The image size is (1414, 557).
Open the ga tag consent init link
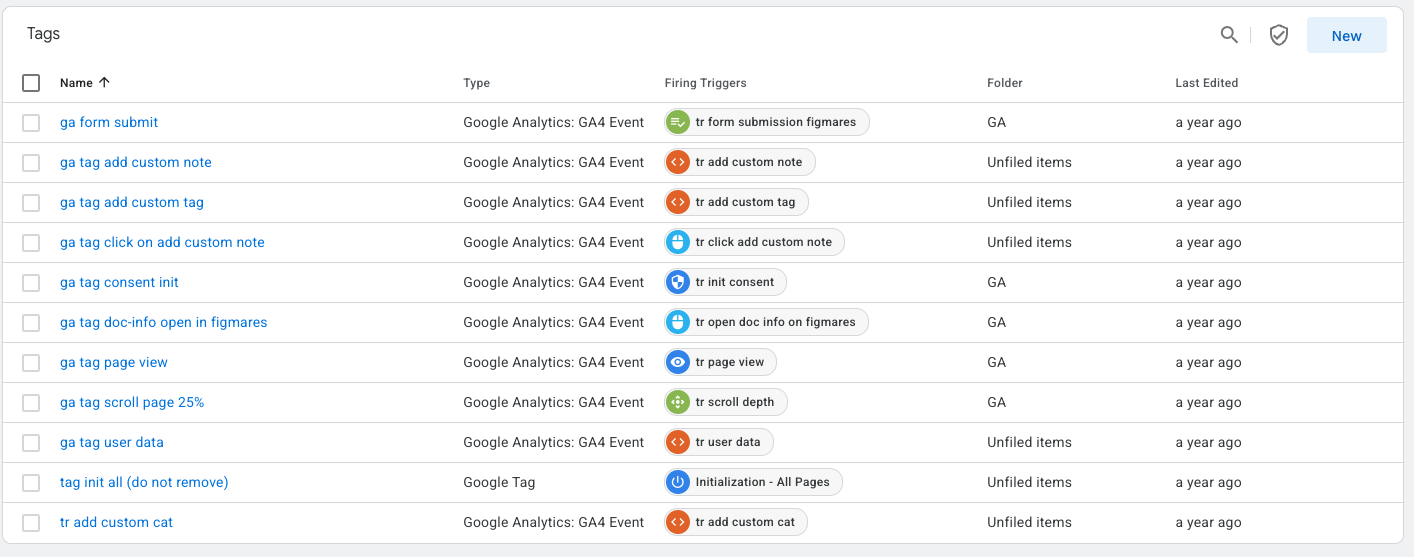[x=119, y=282]
